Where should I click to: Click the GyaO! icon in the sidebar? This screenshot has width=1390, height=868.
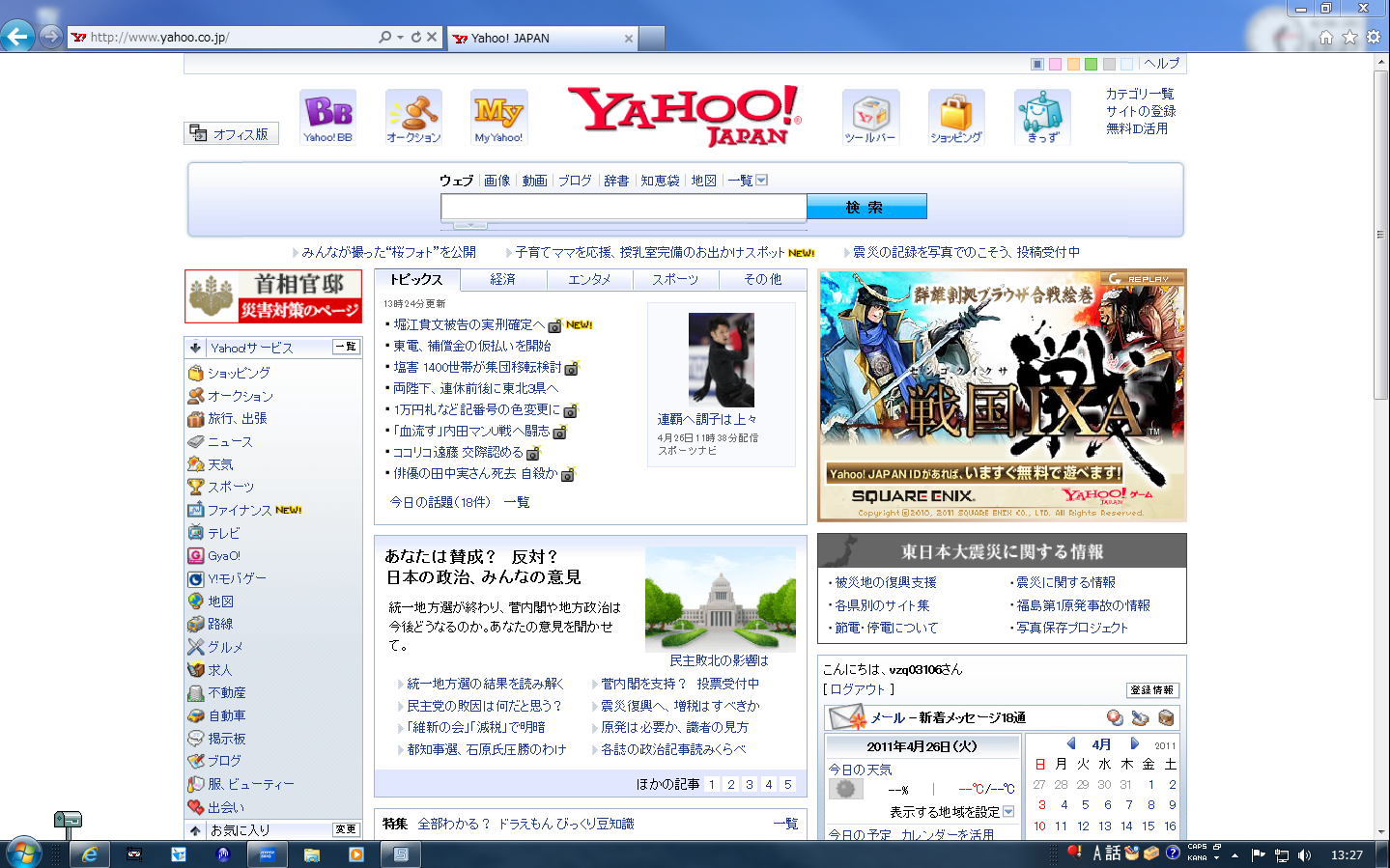[x=195, y=555]
